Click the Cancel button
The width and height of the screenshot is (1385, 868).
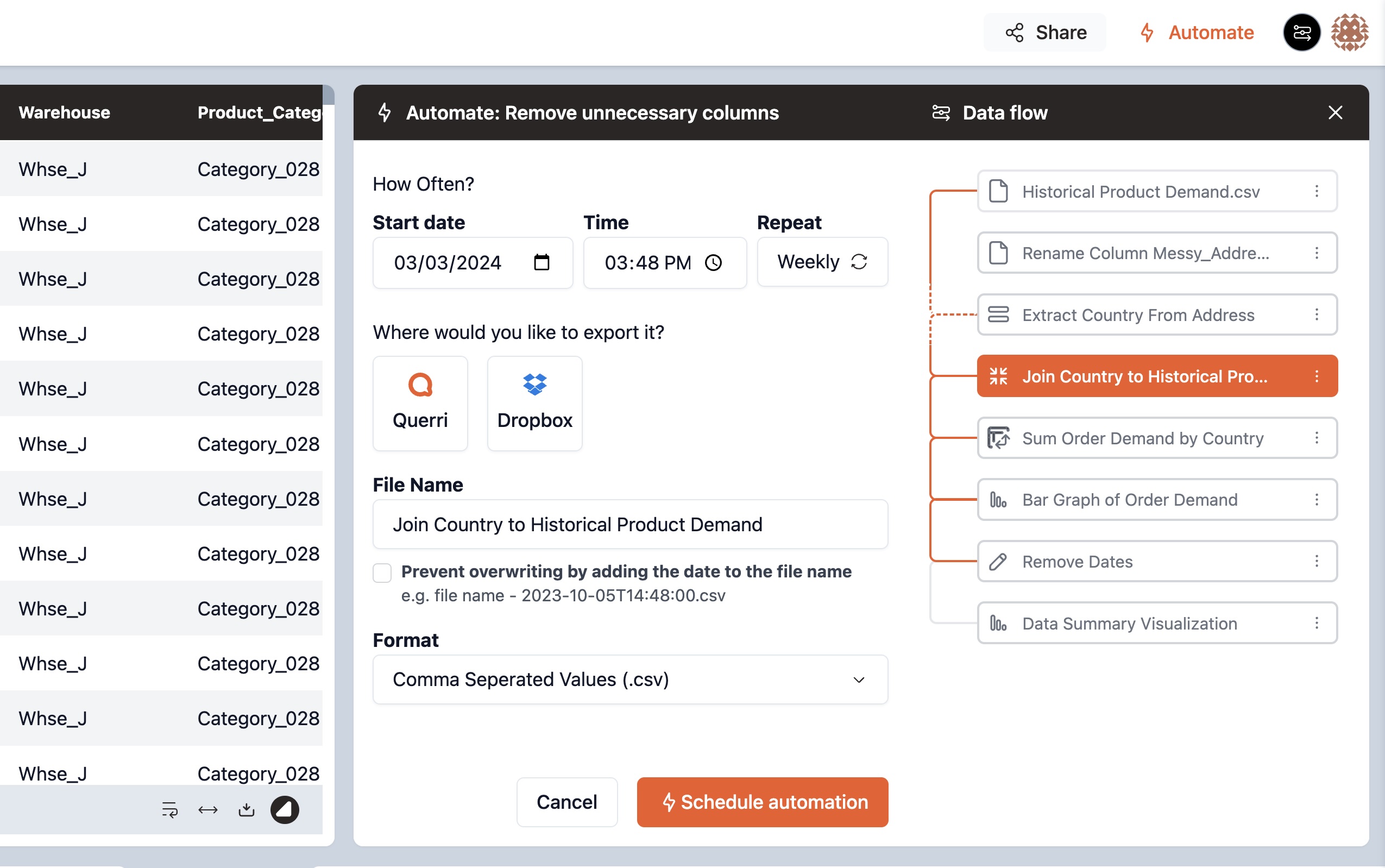point(566,801)
